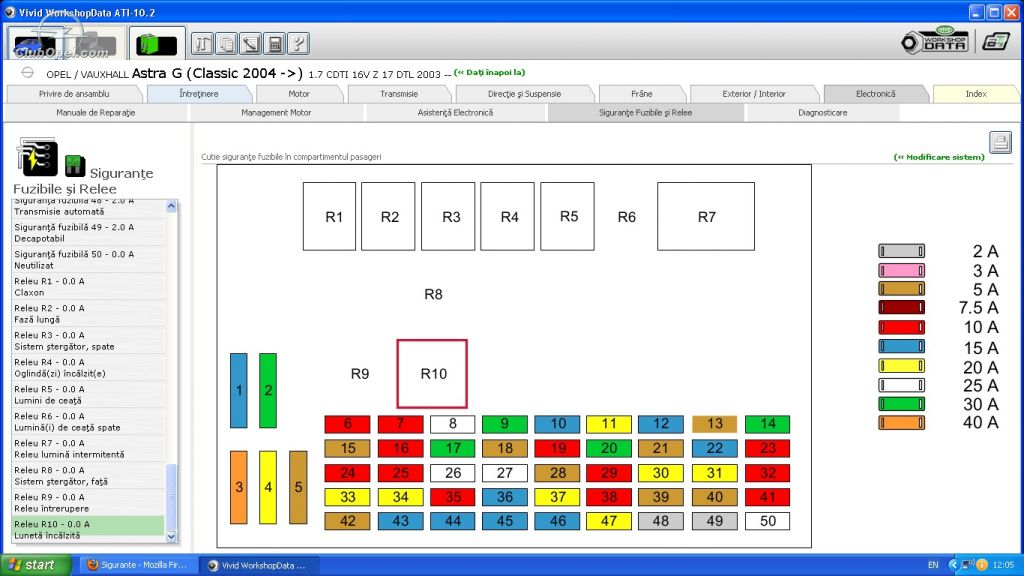This screenshot has width=1024, height=576.
Task: Open the grey vehicle toolbar tab
Action: [x=95, y=44]
